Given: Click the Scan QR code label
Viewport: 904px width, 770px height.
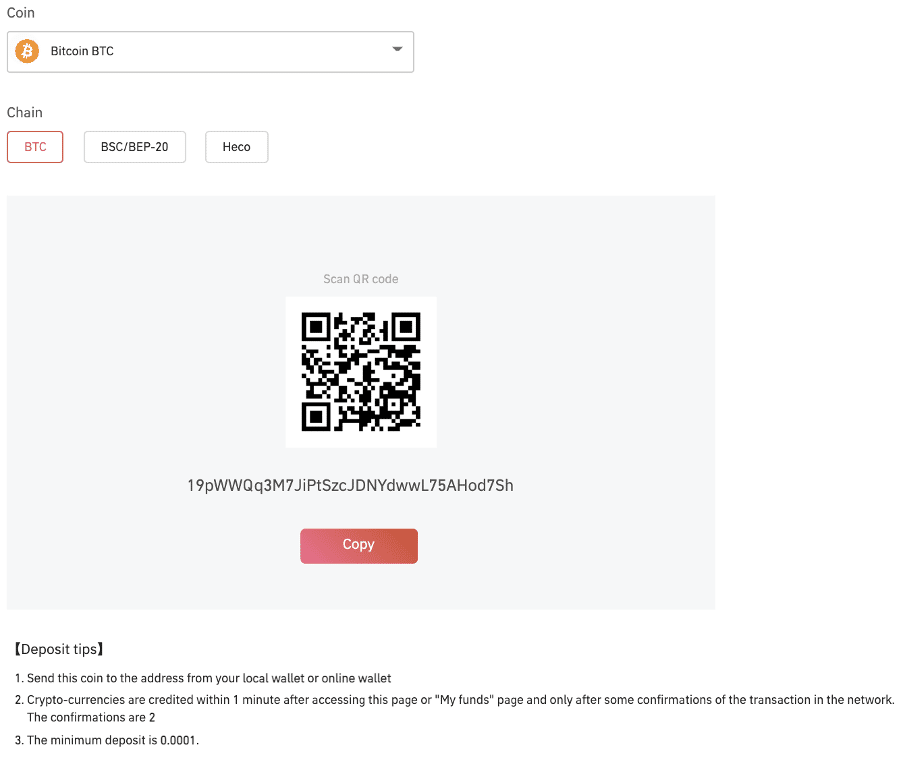Looking at the screenshot, I should pos(361,279).
